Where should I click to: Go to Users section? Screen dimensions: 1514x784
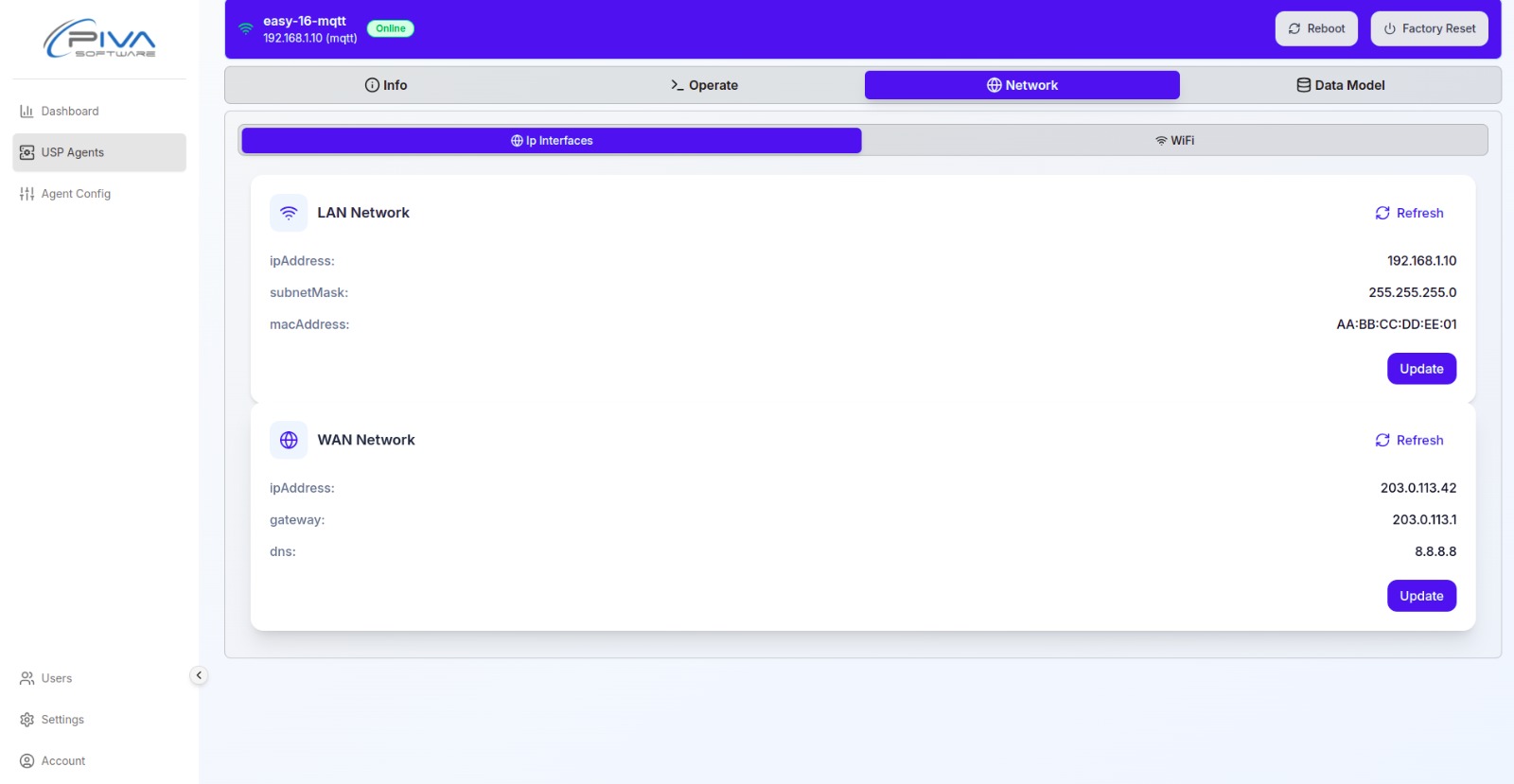tap(56, 678)
